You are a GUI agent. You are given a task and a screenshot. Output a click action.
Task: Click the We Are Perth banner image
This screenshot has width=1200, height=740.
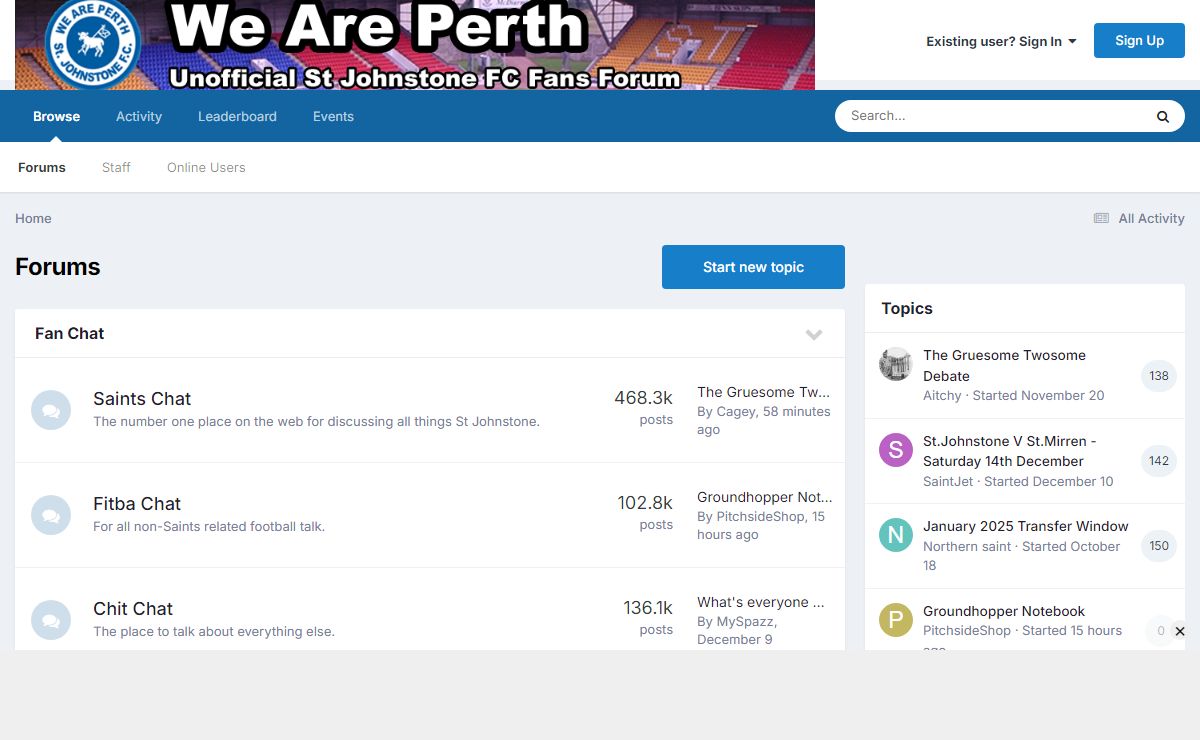pos(415,44)
